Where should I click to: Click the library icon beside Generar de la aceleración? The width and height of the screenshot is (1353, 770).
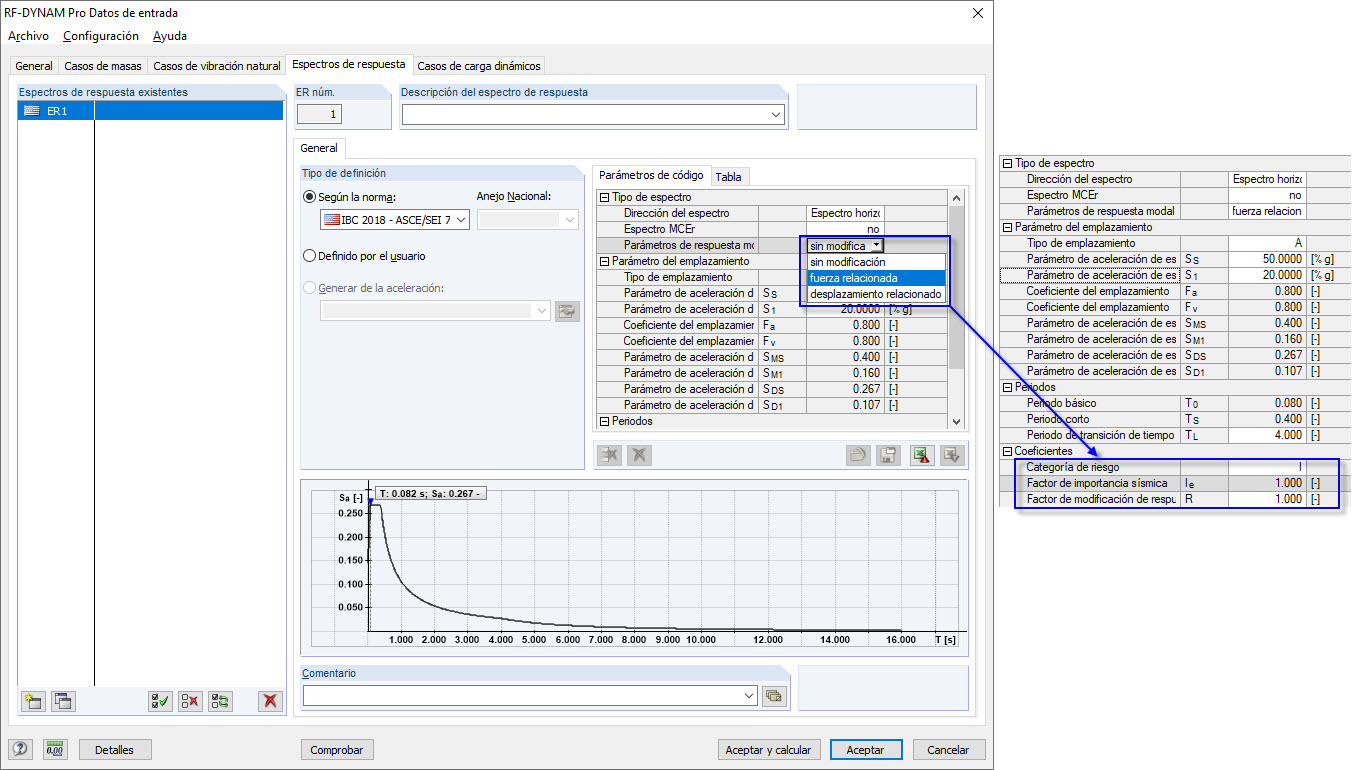coord(568,310)
